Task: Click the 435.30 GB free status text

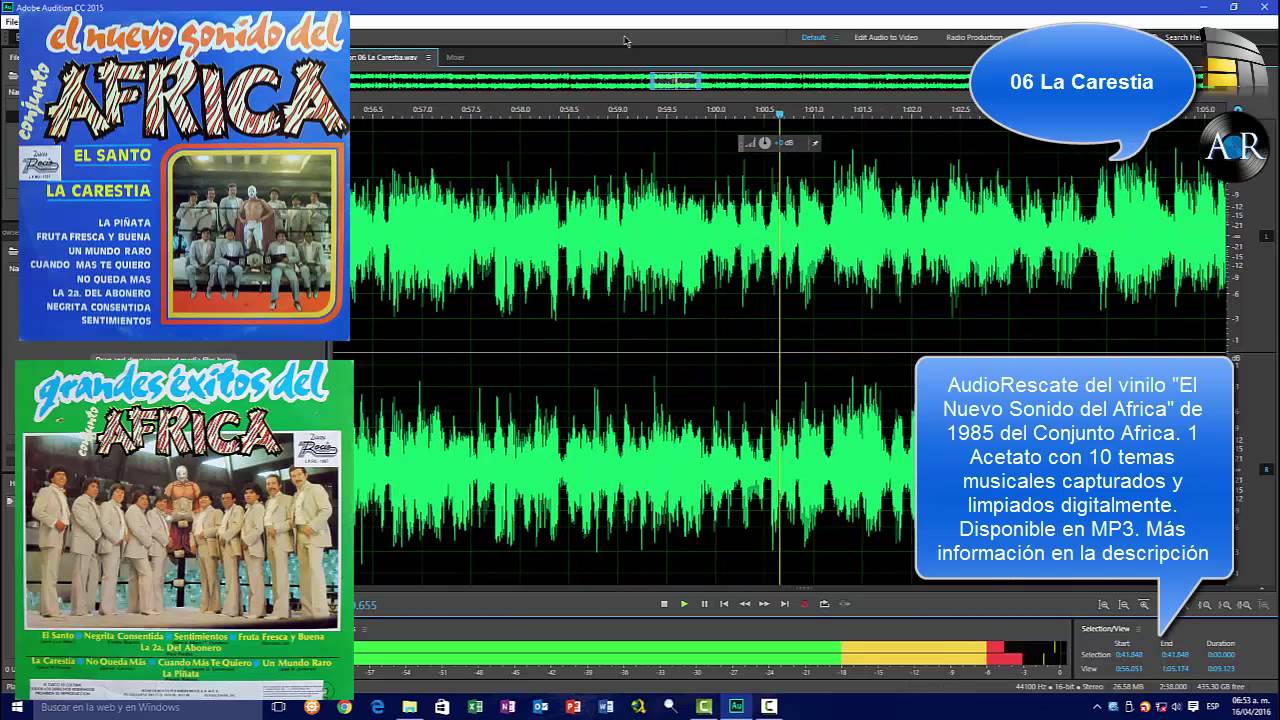Action: tap(1221, 687)
